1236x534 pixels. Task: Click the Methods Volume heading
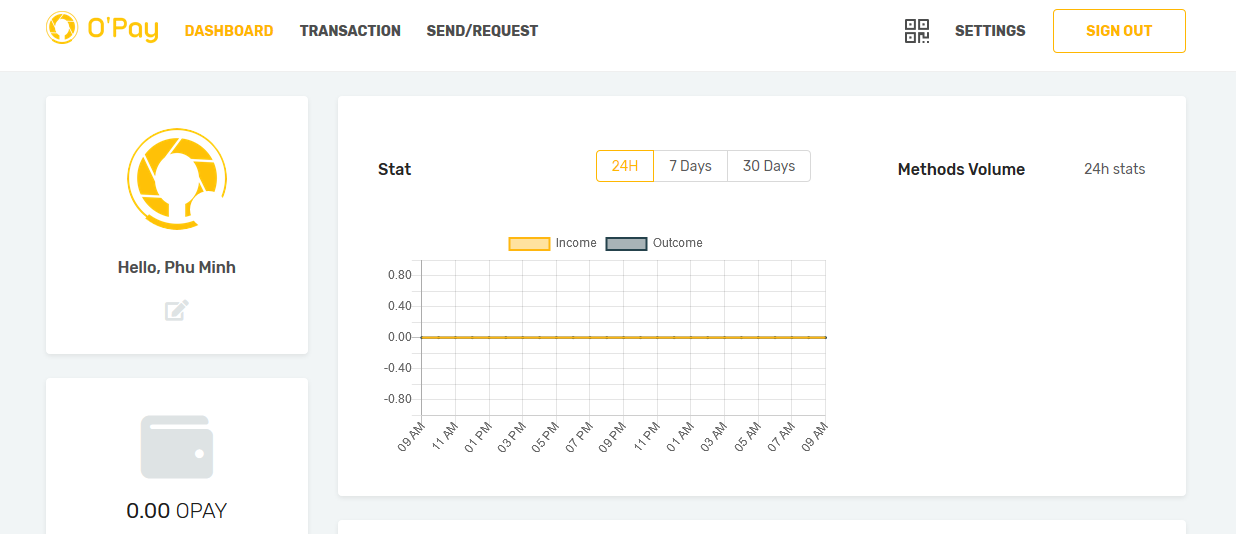961,170
